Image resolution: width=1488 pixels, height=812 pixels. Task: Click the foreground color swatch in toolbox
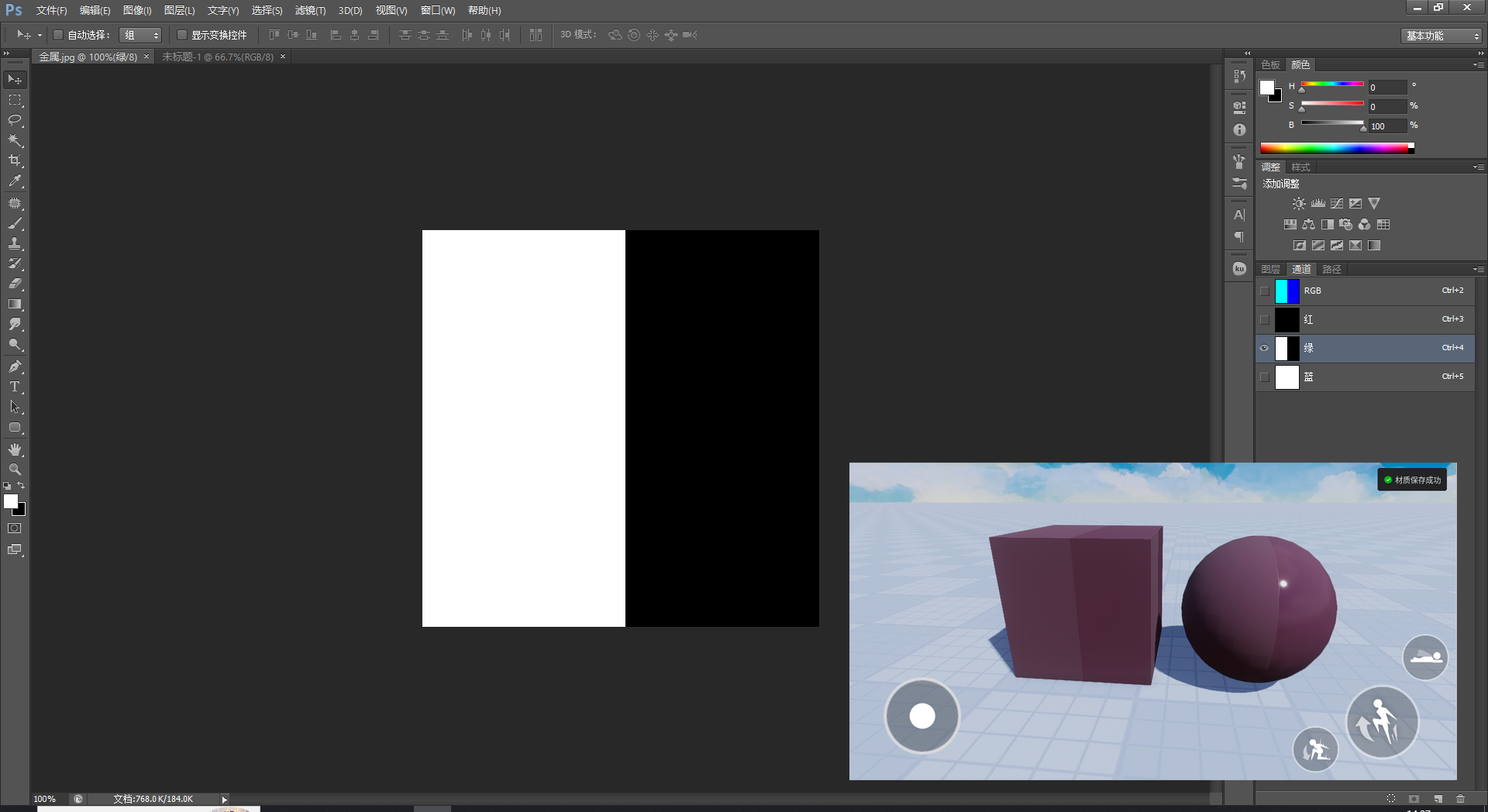(x=11, y=501)
